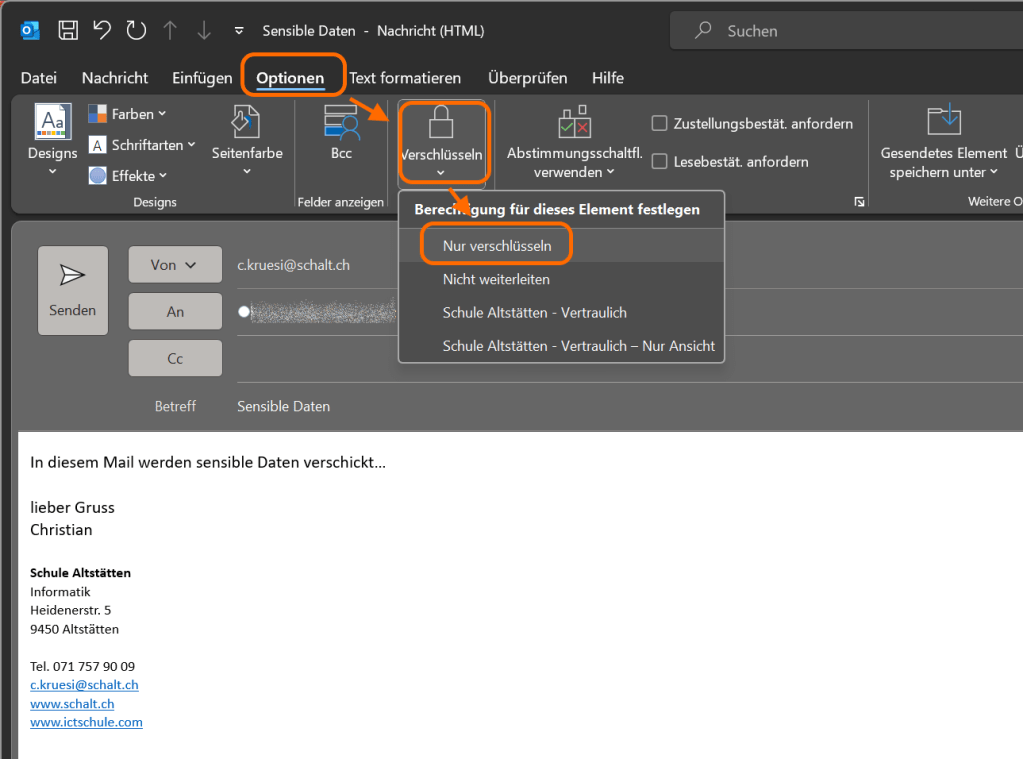Switch to the Einfügen ribbon tab
The height and width of the screenshot is (759, 1023).
202,78
